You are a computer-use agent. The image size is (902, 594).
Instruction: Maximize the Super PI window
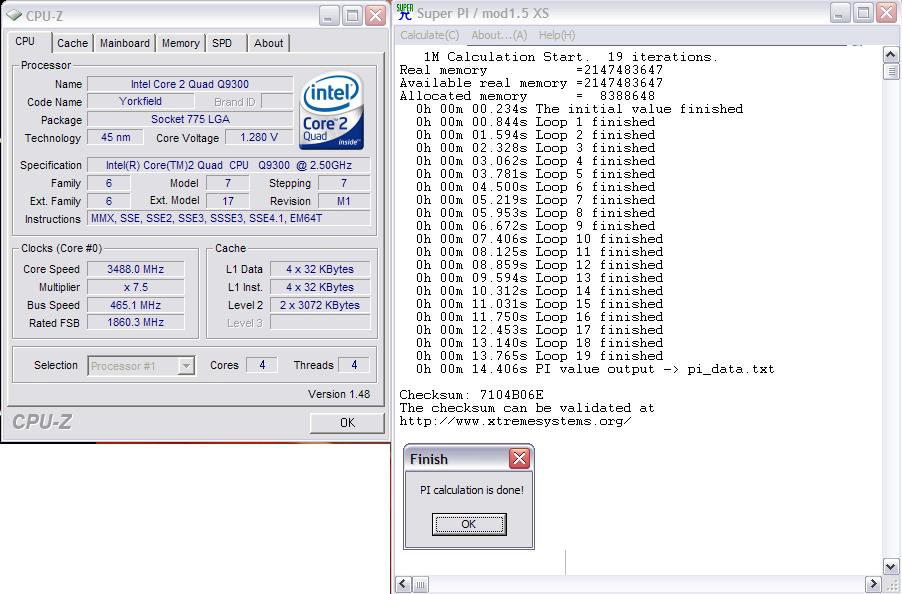tap(863, 13)
